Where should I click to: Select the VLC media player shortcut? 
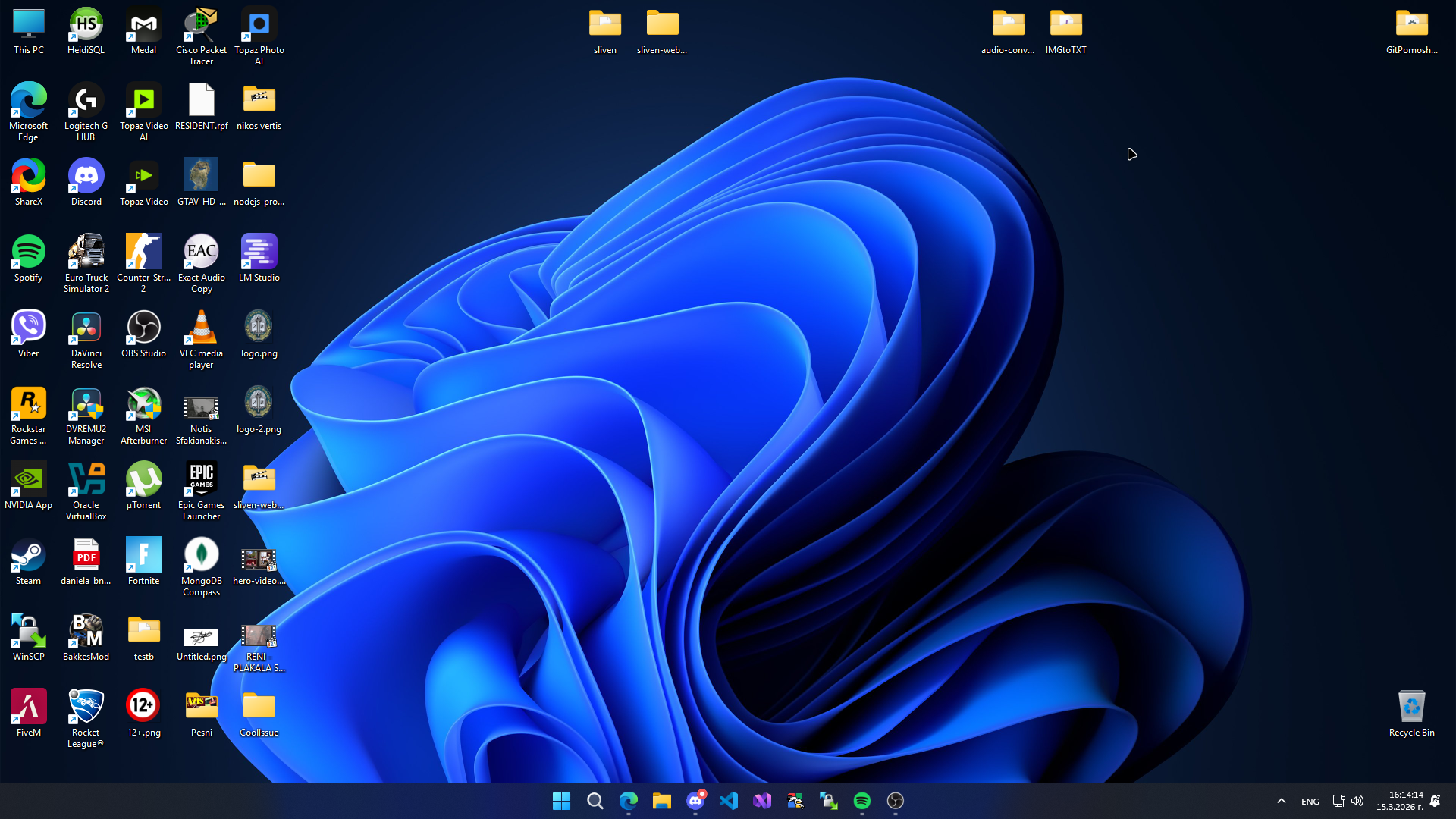(202, 340)
